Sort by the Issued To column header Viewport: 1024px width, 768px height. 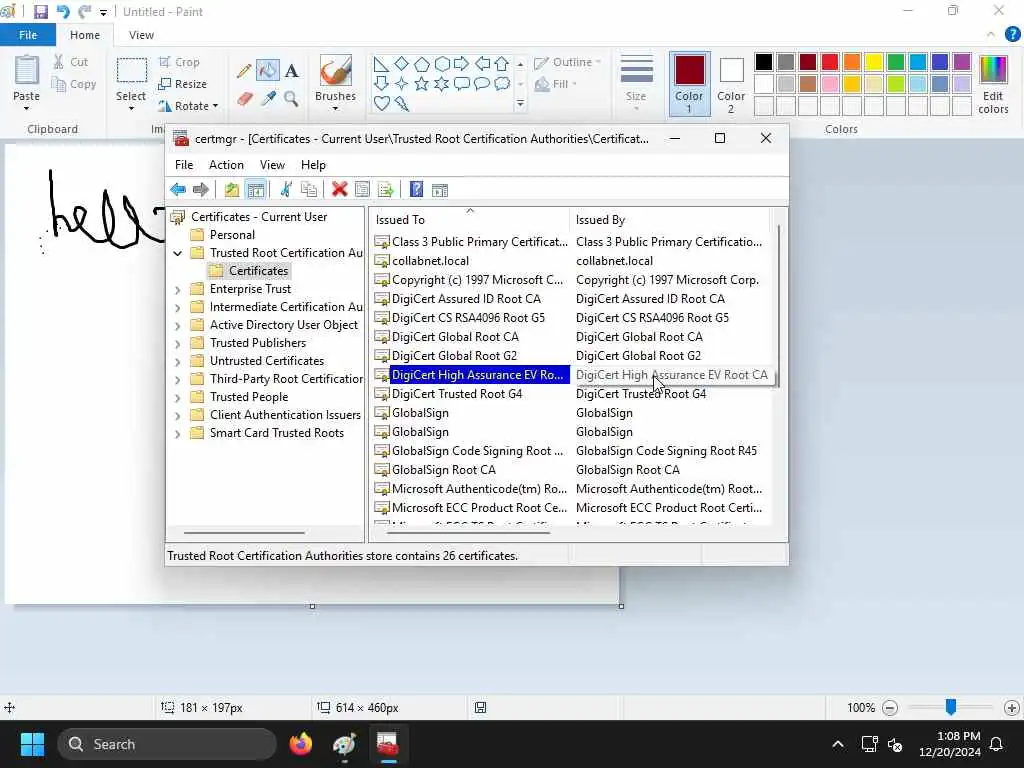470,220
